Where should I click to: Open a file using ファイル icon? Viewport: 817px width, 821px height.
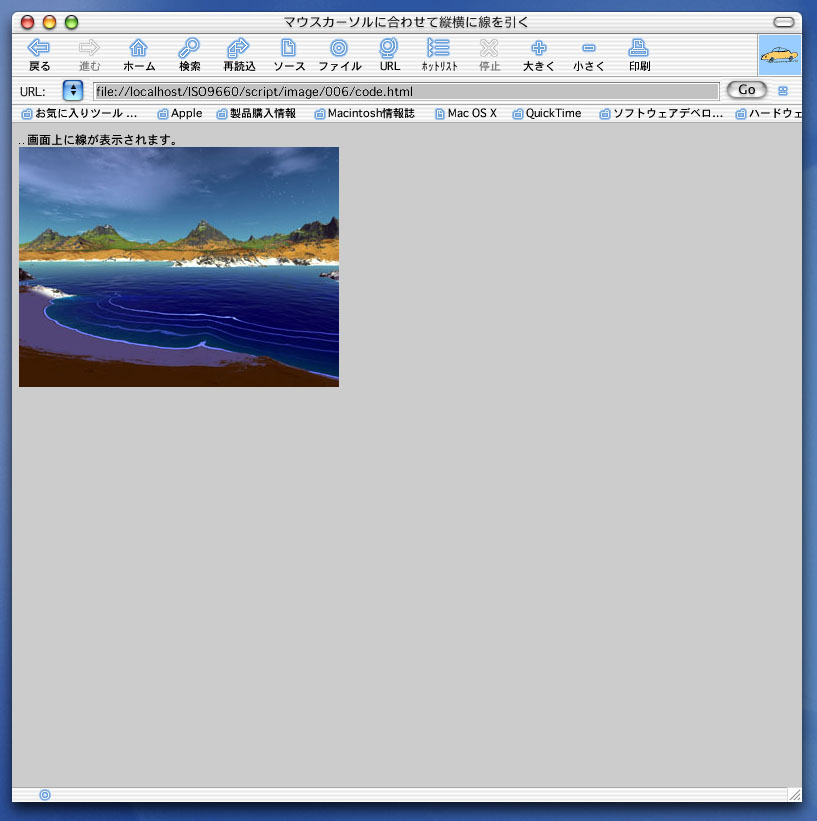tap(339, 54)
